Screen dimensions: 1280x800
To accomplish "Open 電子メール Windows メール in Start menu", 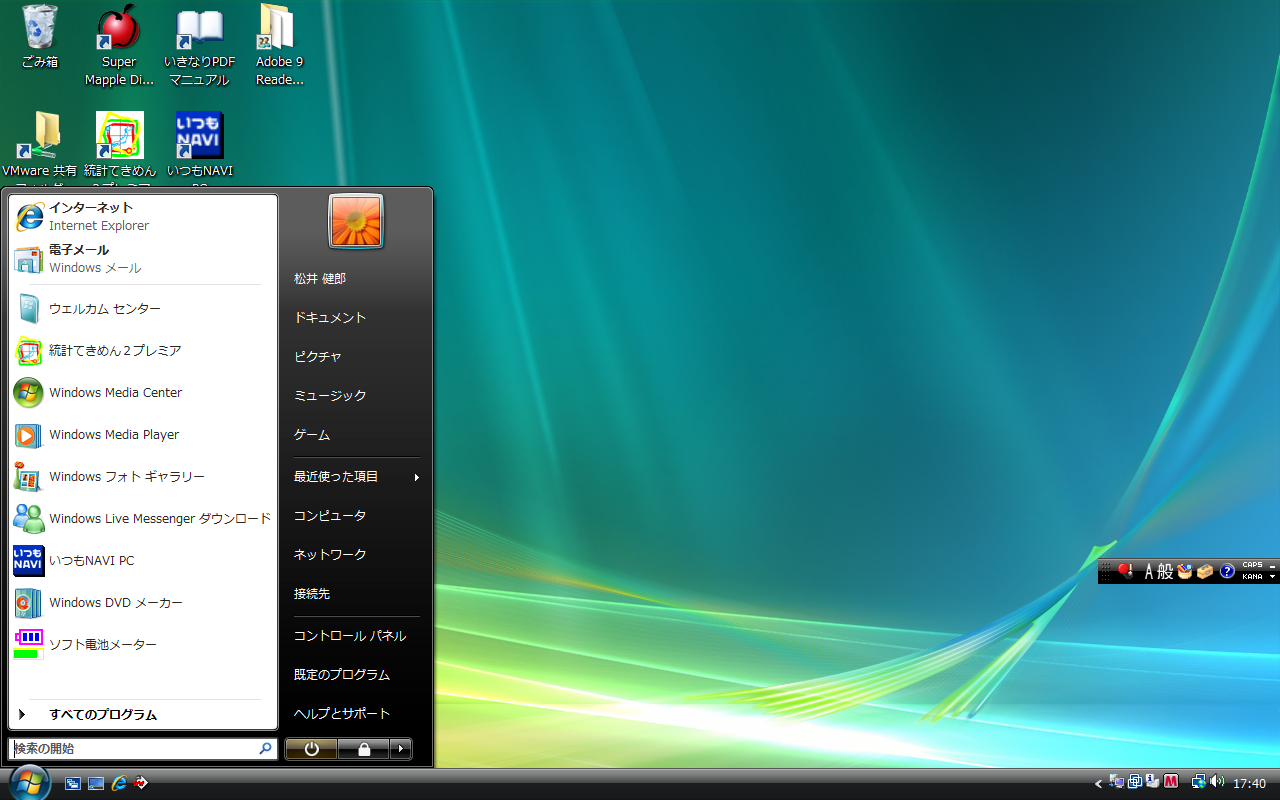I will coord(143,258).
